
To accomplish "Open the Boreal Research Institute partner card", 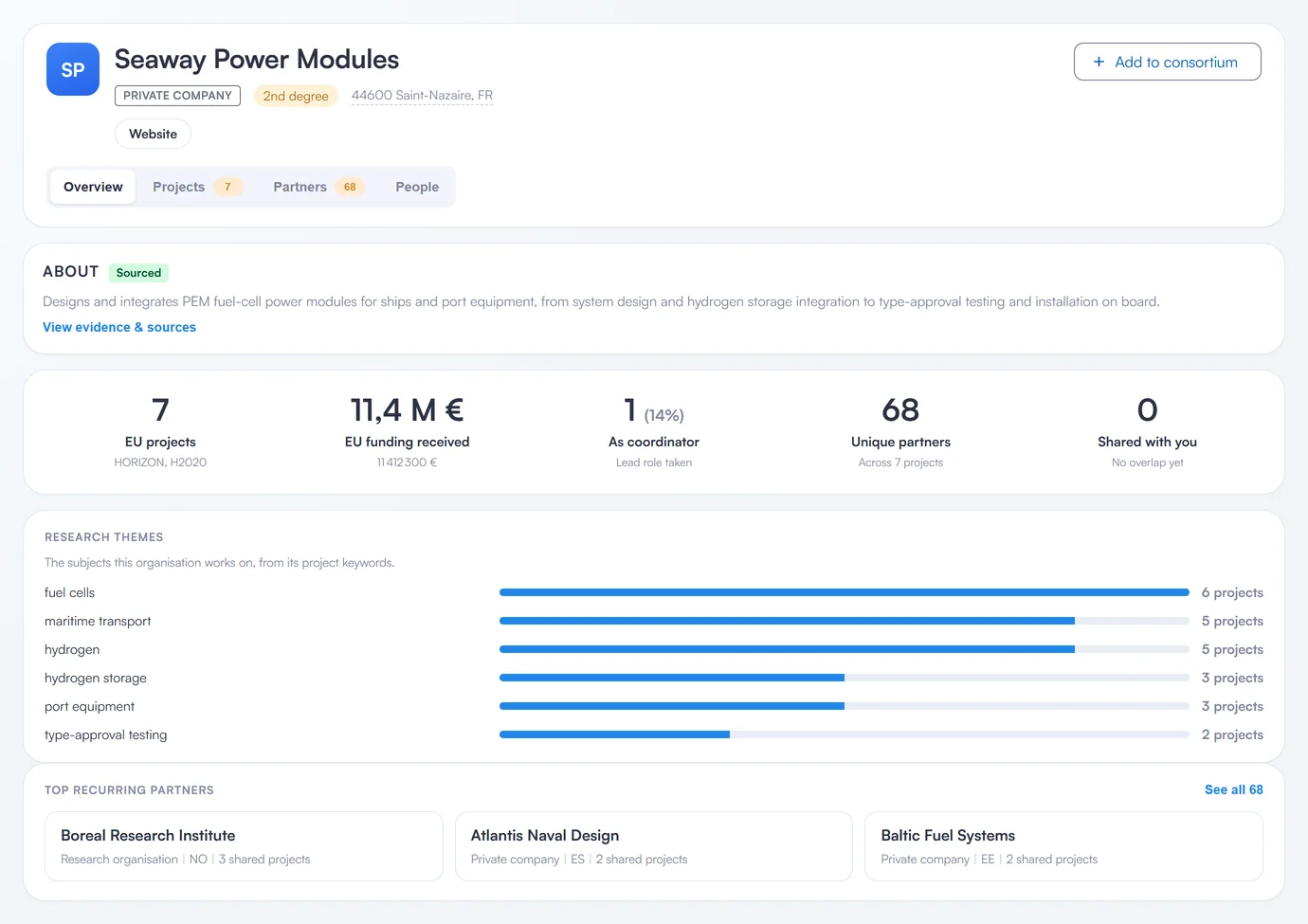I will [x=244, y=846].
